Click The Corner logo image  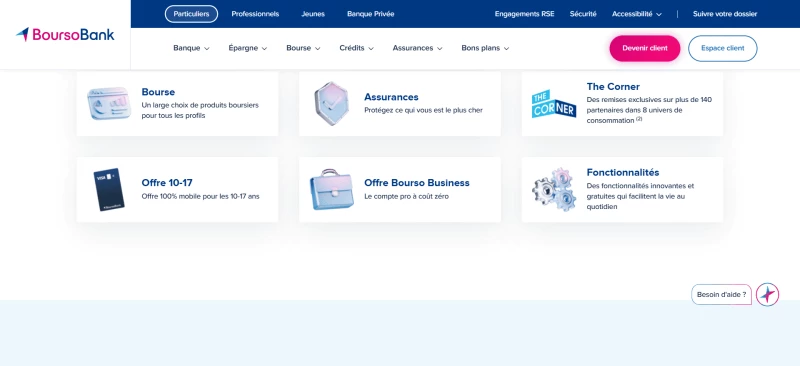pyautogui.click(x=554, y=104)
